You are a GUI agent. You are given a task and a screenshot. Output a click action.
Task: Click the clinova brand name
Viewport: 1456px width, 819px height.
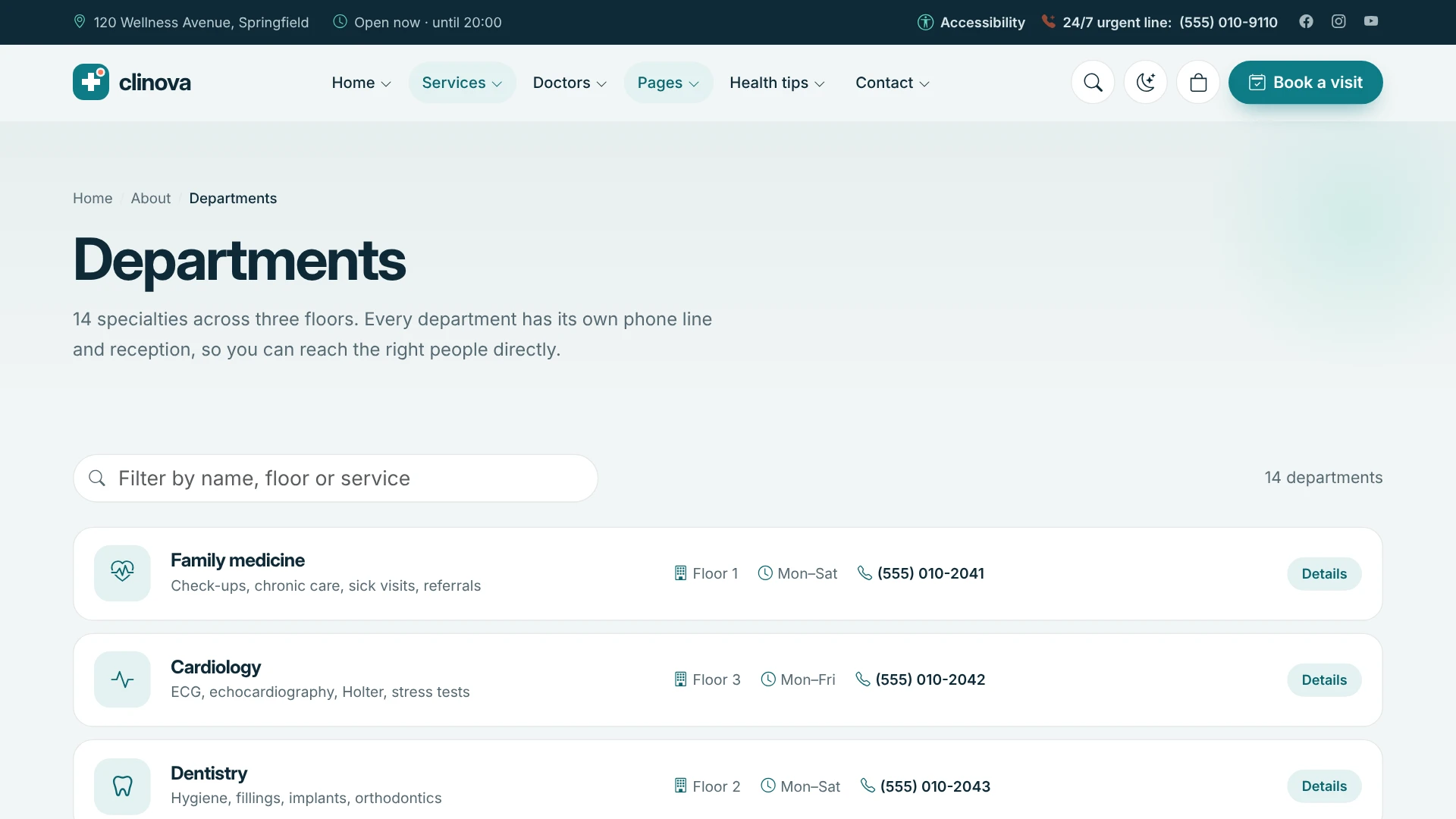point(155,82)
